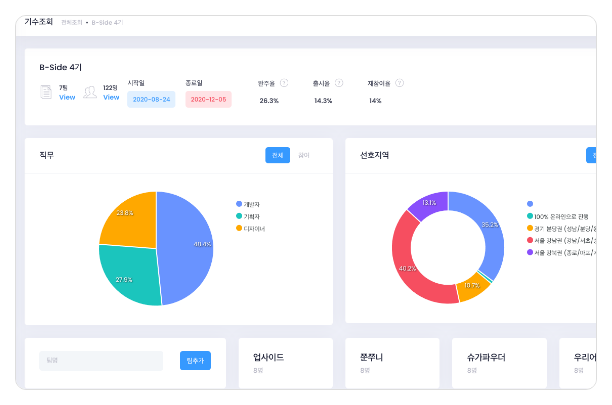The width and height of the screenshot is (612, 405).
Task: Click the help icon beside 완주율
Action: click(x=284, y=83)
